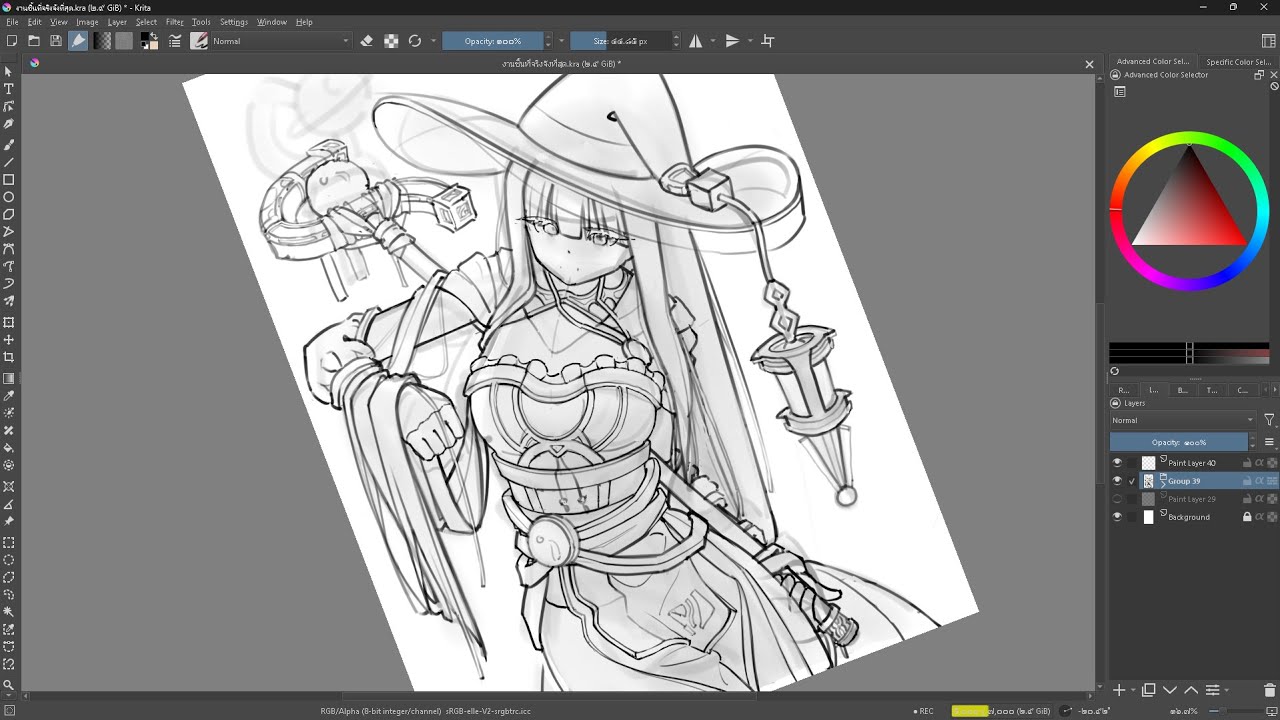Open the layer filter menu
Viewport: 1280px width, 720px height.
pyautogui.click(x=1269, y=420)
